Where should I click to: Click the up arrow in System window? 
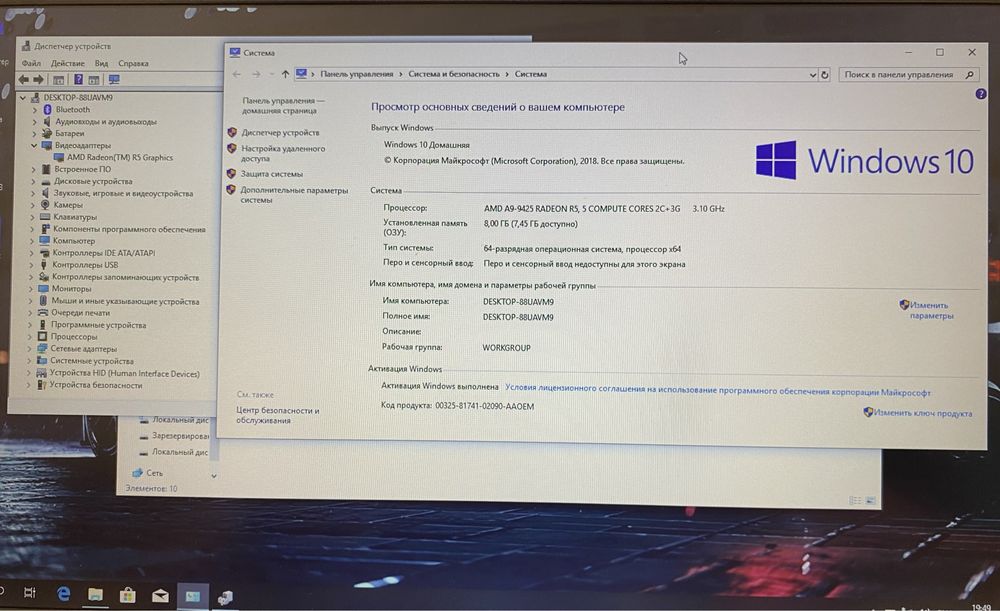(285, 75)
